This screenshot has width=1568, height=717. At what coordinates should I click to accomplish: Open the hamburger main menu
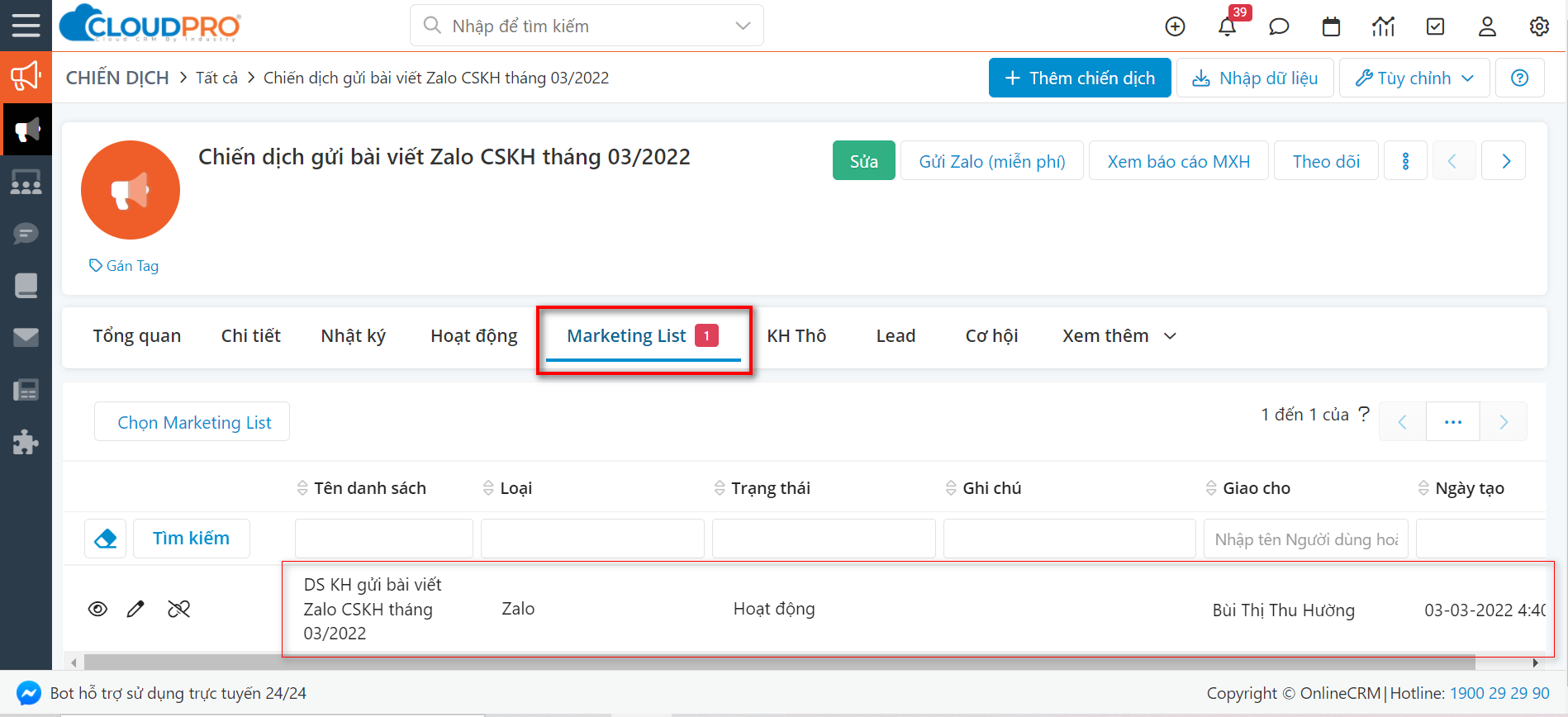(x=26, y=26)
